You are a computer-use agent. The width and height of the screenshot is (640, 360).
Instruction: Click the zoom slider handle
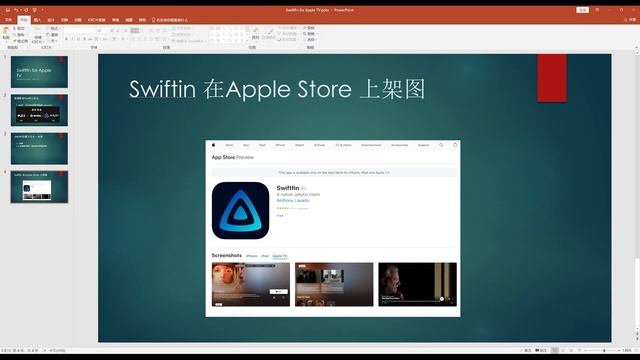[604, 350]
